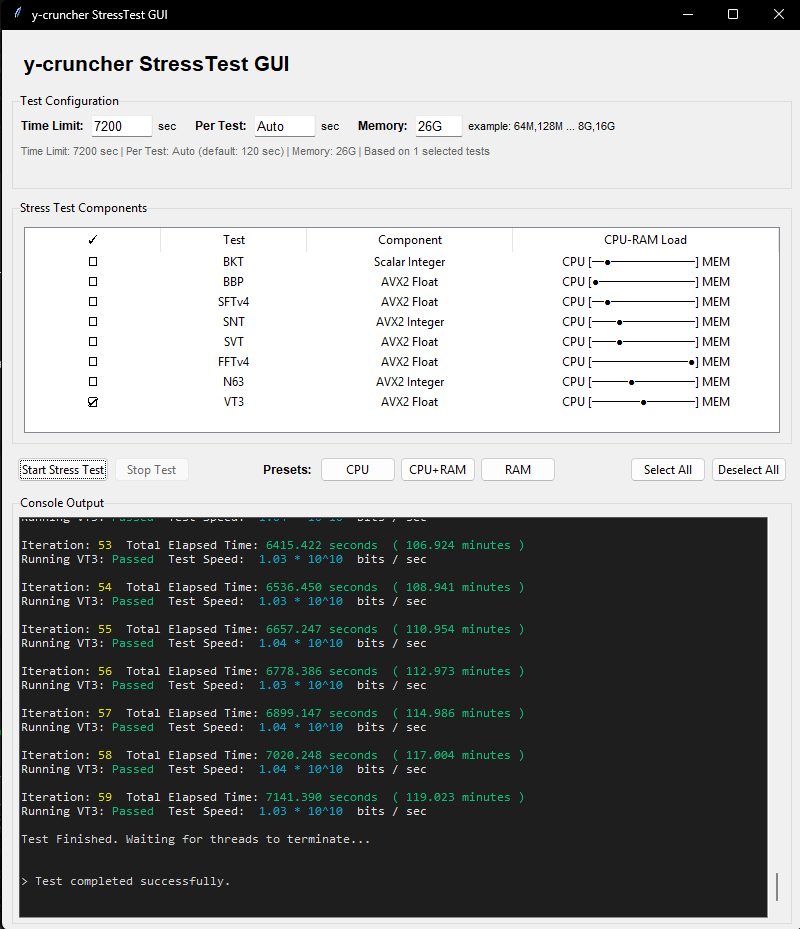
Task: Enable the SFTv4 test checkbox
Action: [93, 302]
